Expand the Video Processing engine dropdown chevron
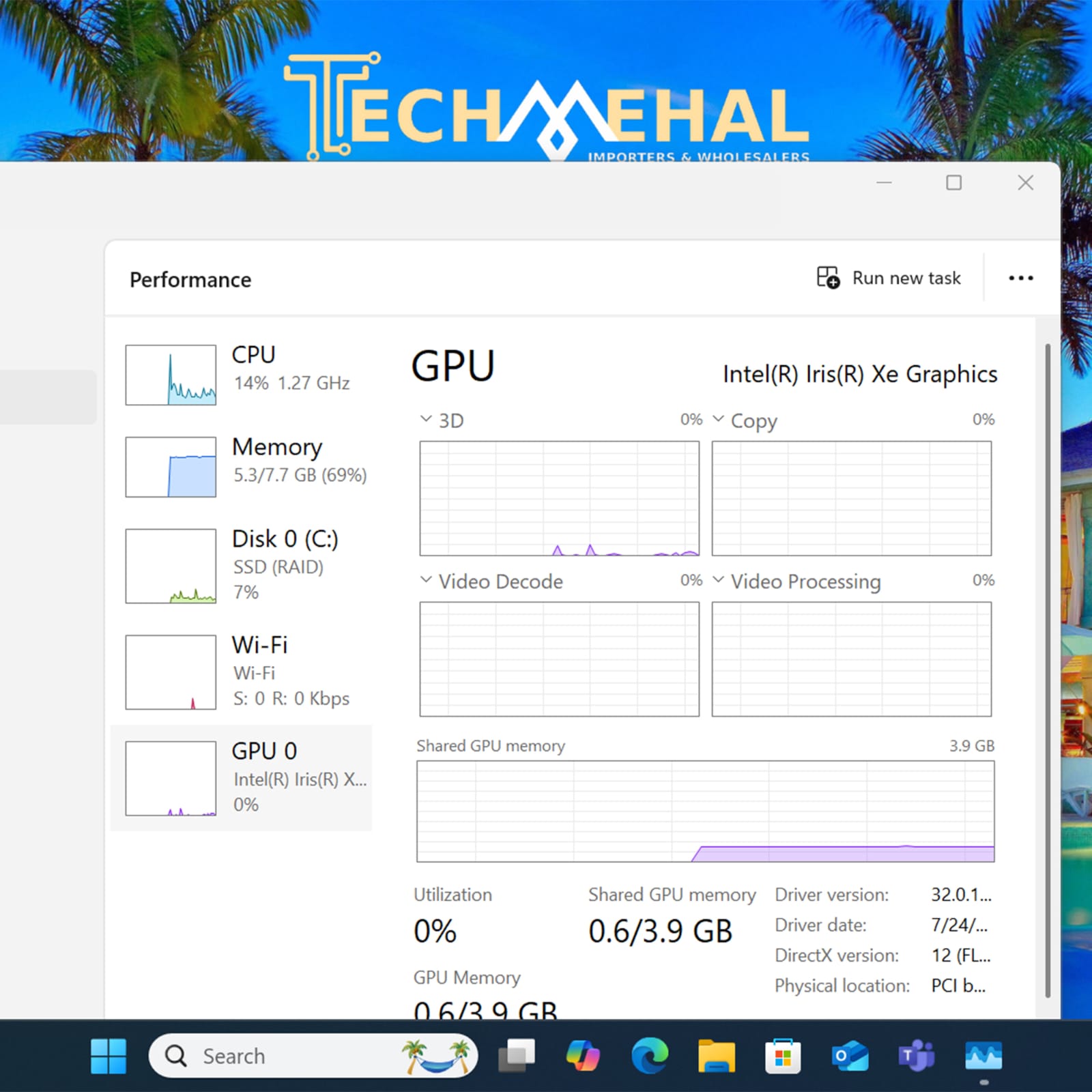 tap(718, 580)
